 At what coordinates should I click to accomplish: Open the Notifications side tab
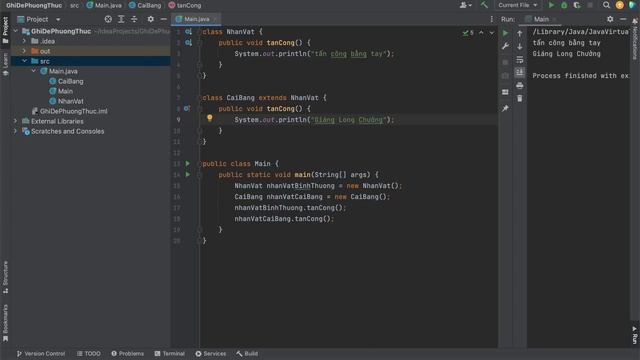[x=635, y=39]
